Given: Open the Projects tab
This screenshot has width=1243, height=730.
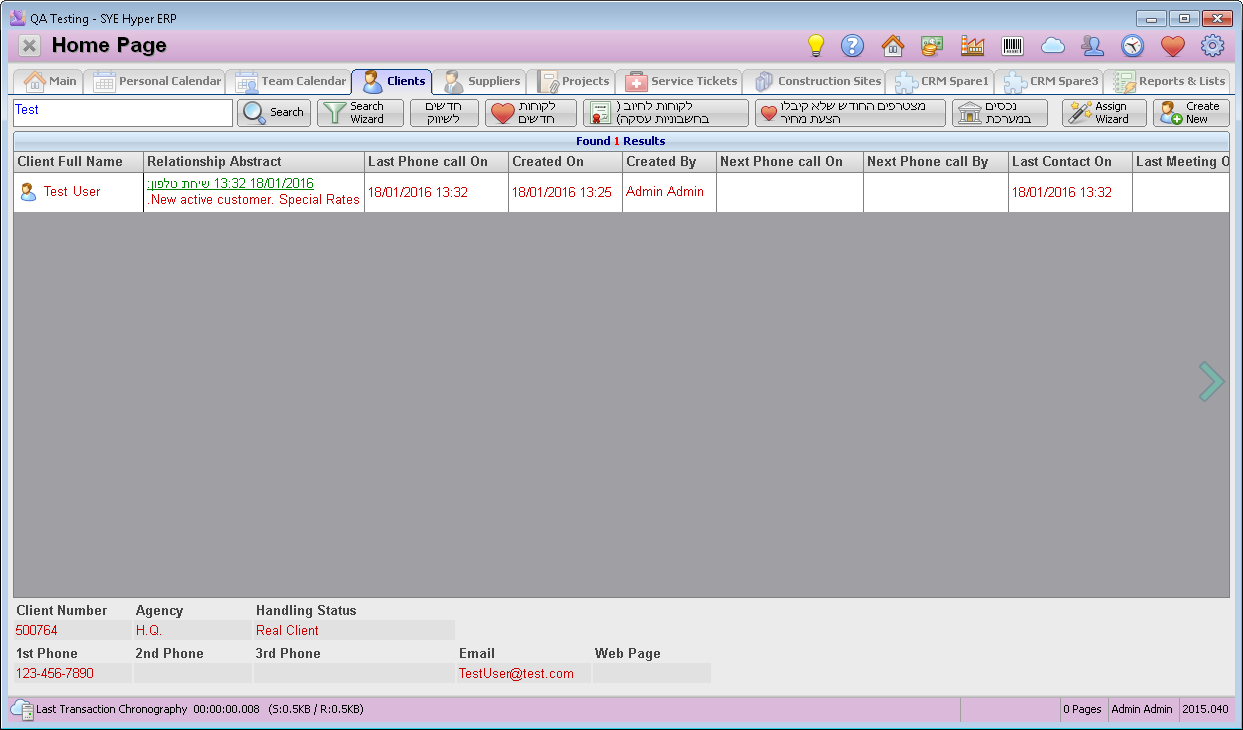Looking at the screenshot, I should tap(573, 81).
